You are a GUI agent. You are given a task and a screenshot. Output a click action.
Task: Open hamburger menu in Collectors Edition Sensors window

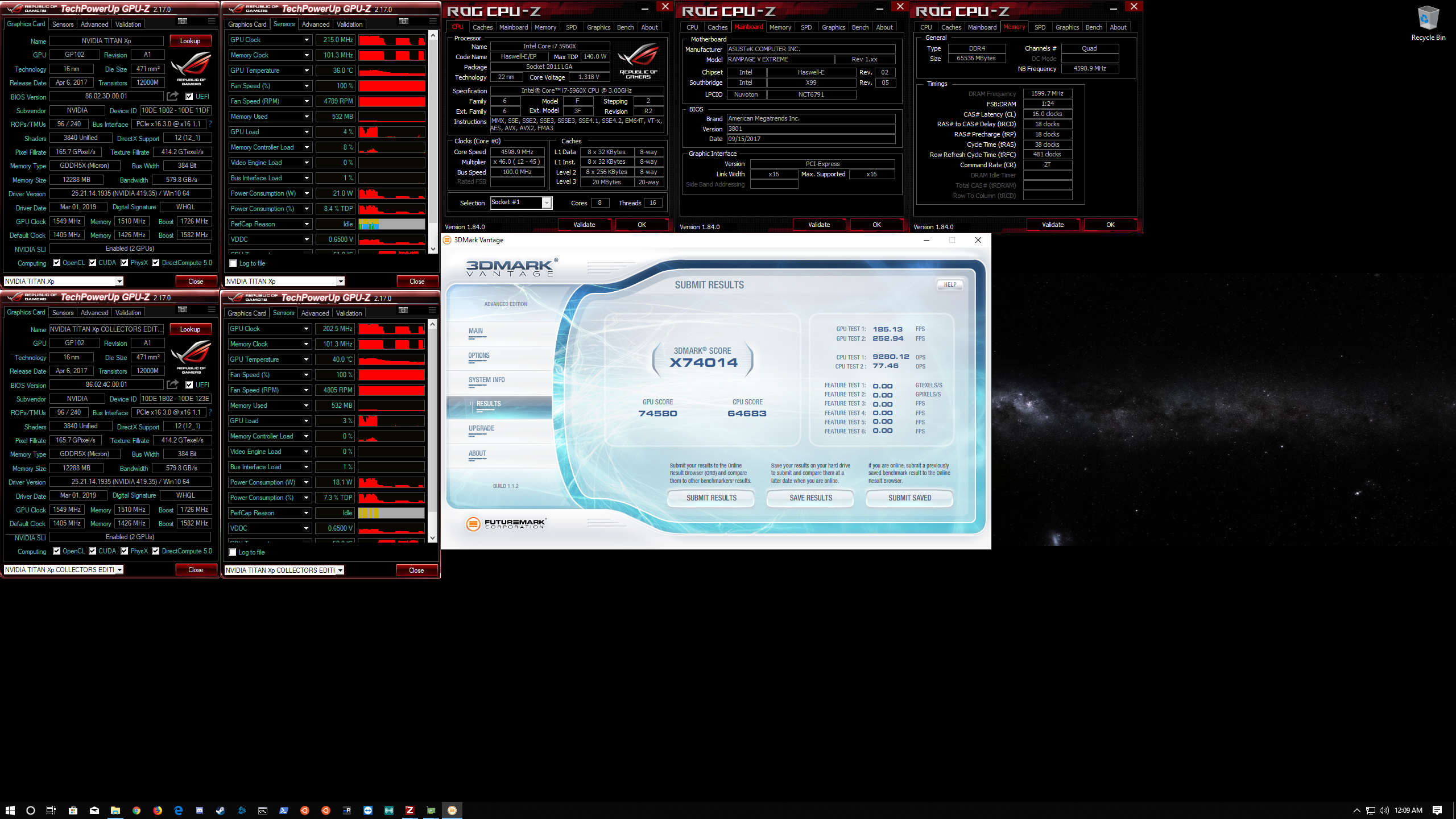point(432,311)
